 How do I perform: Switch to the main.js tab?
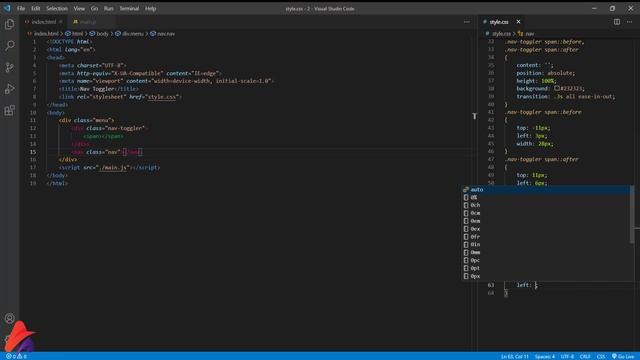click(x=87, y=22)
